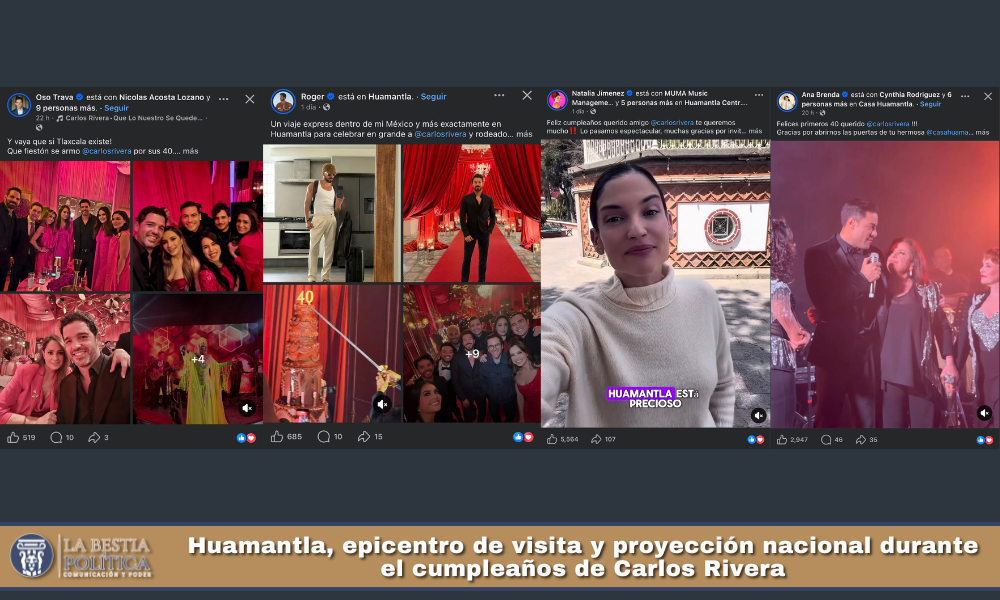Follow Roger using the Seguir link
Viewport: 1000px width, 600px height.
[x=433, y=97]
